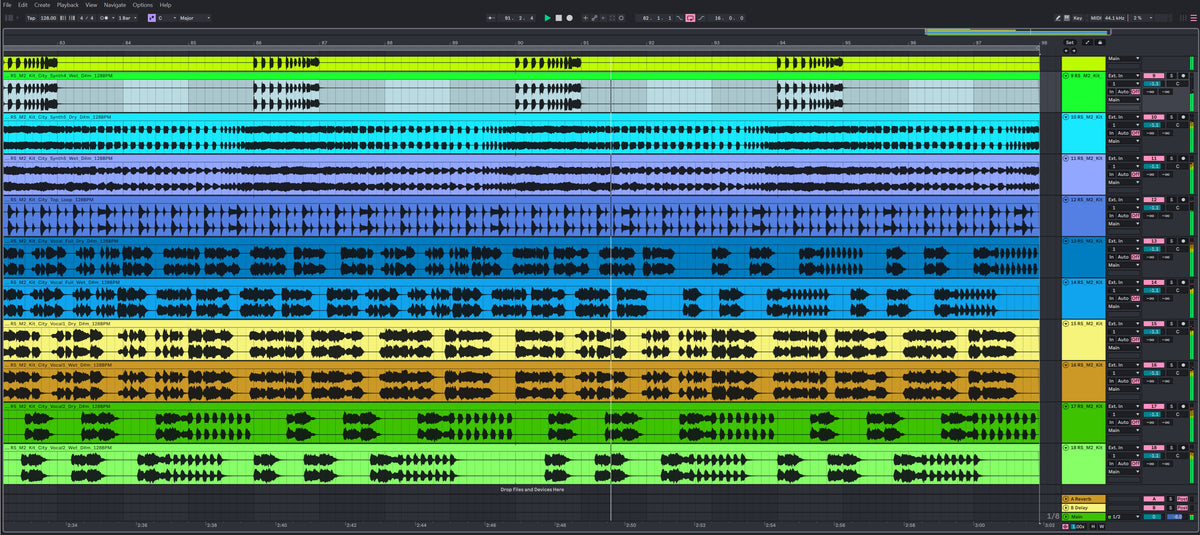The width and height of the screenshot is (1200, 535).
Task: Arm track 10 for recording
Action: (x=1183, y=117)
